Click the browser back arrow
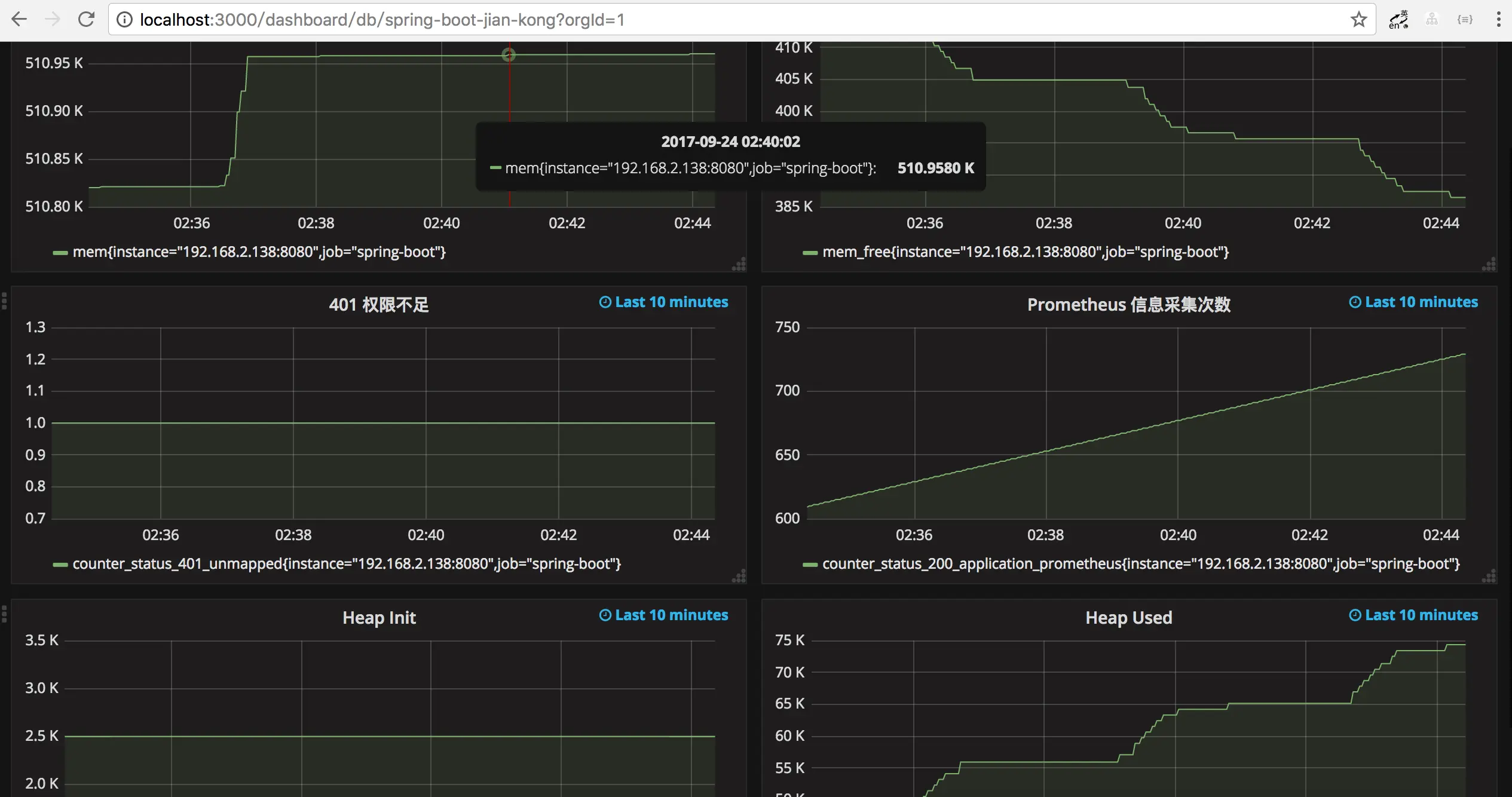The height and width of the screenshot is (797, 1512). click(19, 20)
